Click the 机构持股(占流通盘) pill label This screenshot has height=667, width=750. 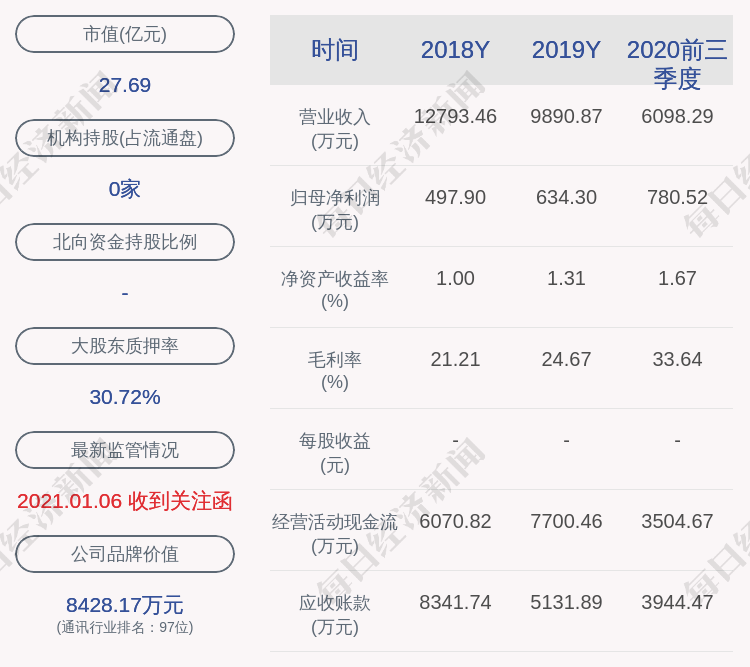(125, 138)
